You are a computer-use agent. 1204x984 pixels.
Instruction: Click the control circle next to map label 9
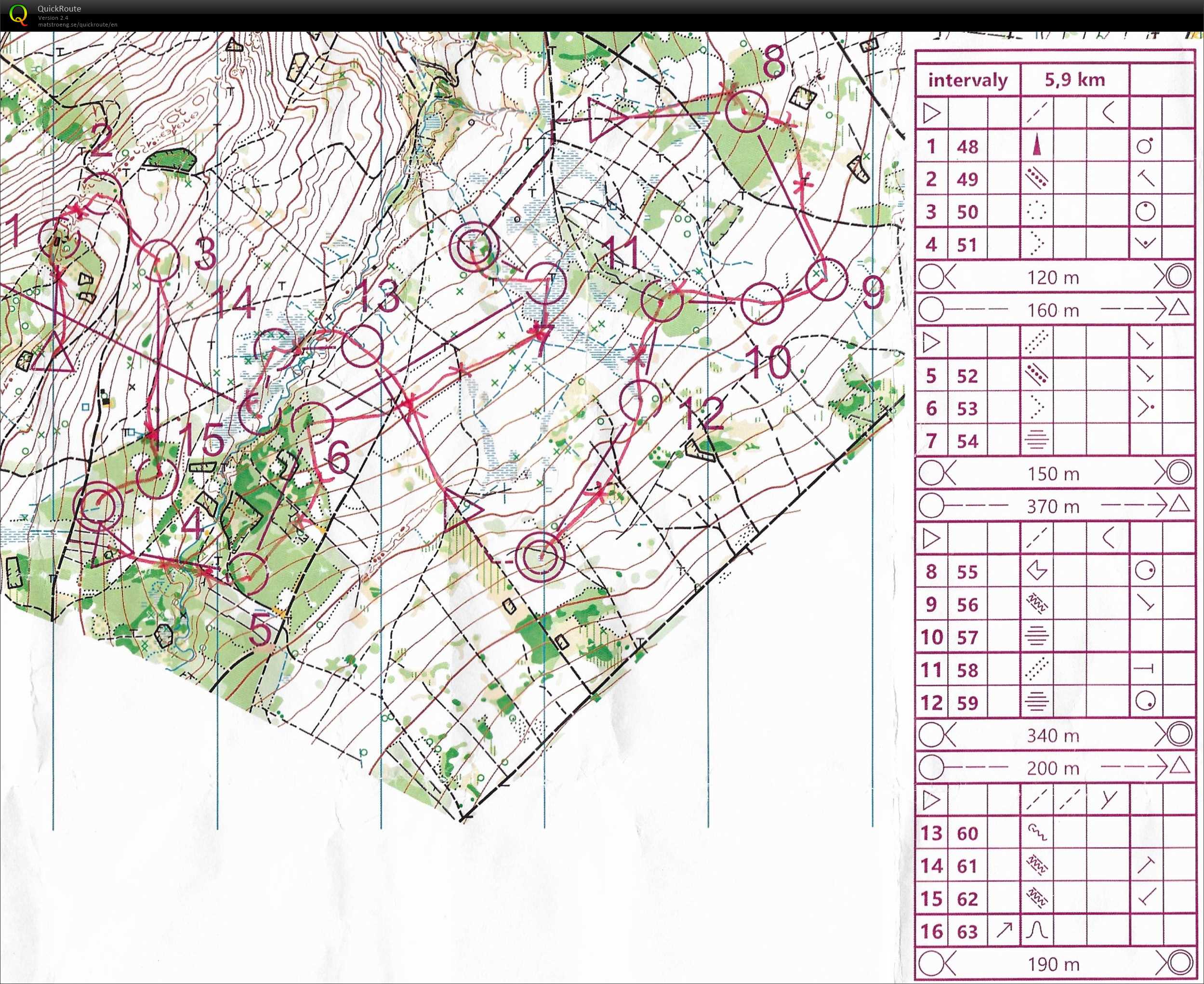click(826, 279)
